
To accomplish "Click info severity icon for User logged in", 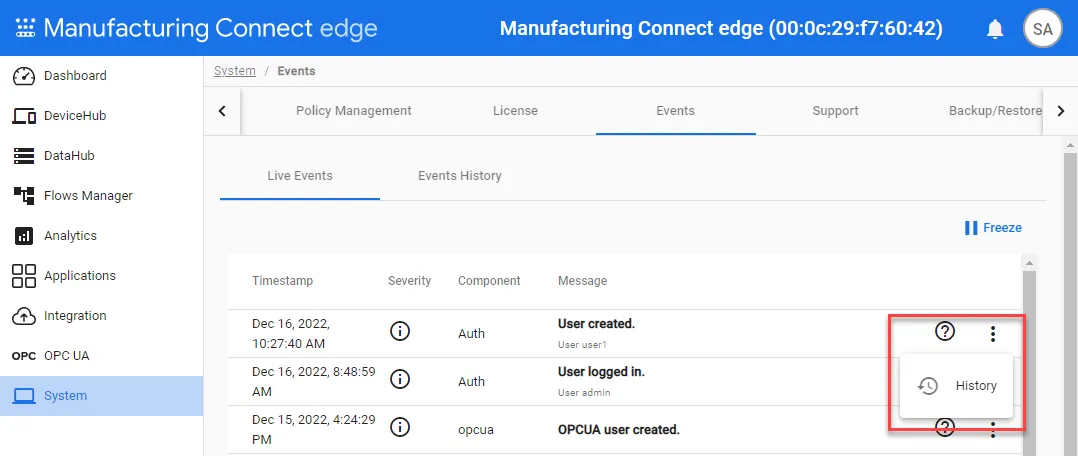I will [x=399, y=379].
